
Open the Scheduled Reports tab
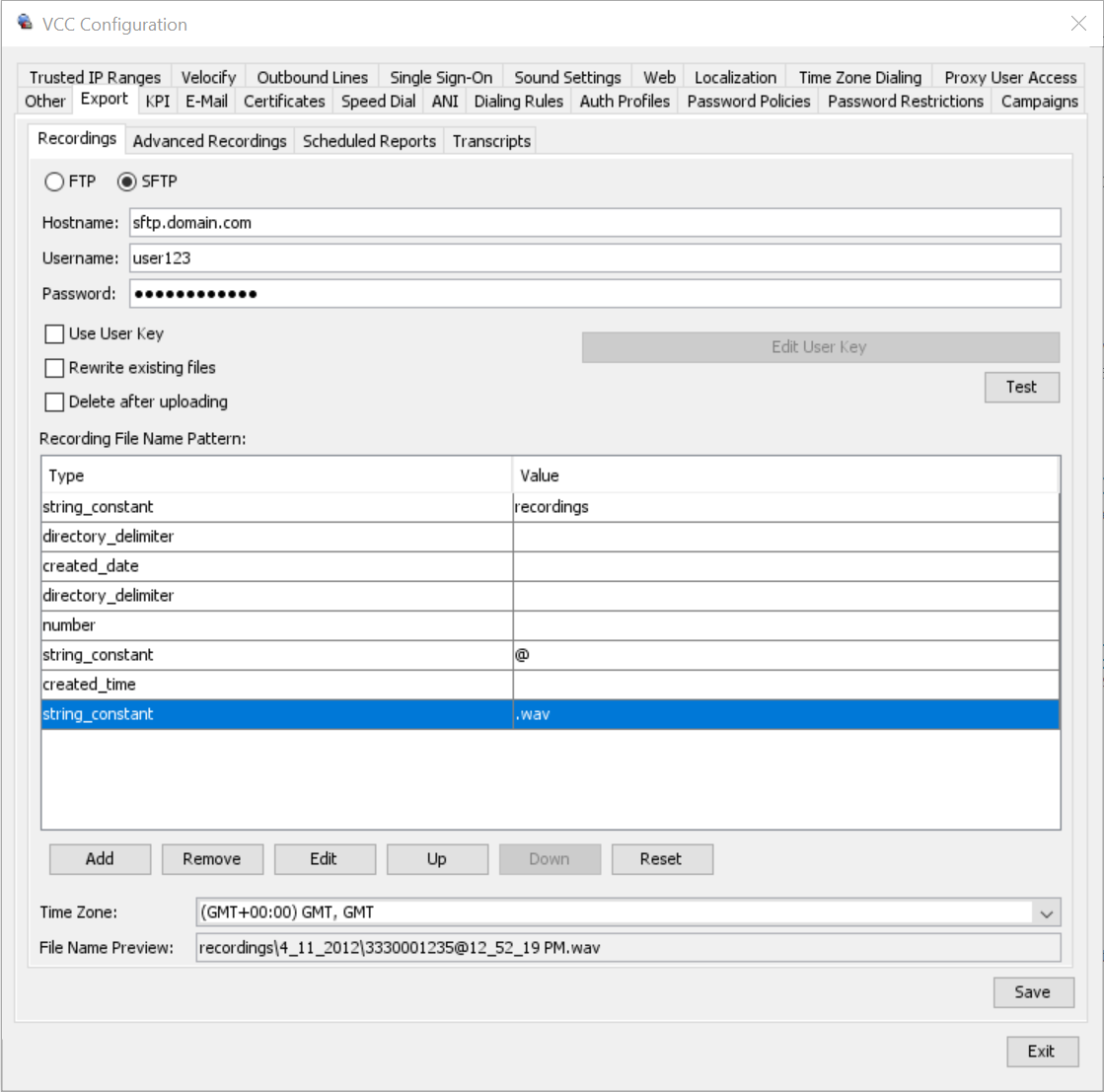(x=369, y=141)
